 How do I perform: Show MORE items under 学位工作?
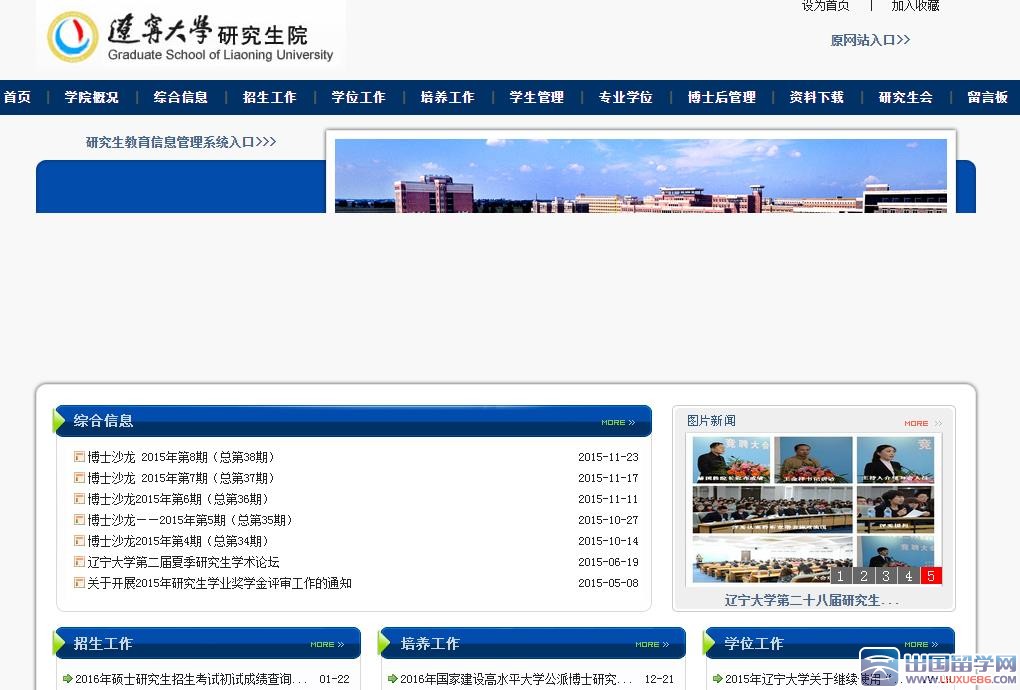921,644
